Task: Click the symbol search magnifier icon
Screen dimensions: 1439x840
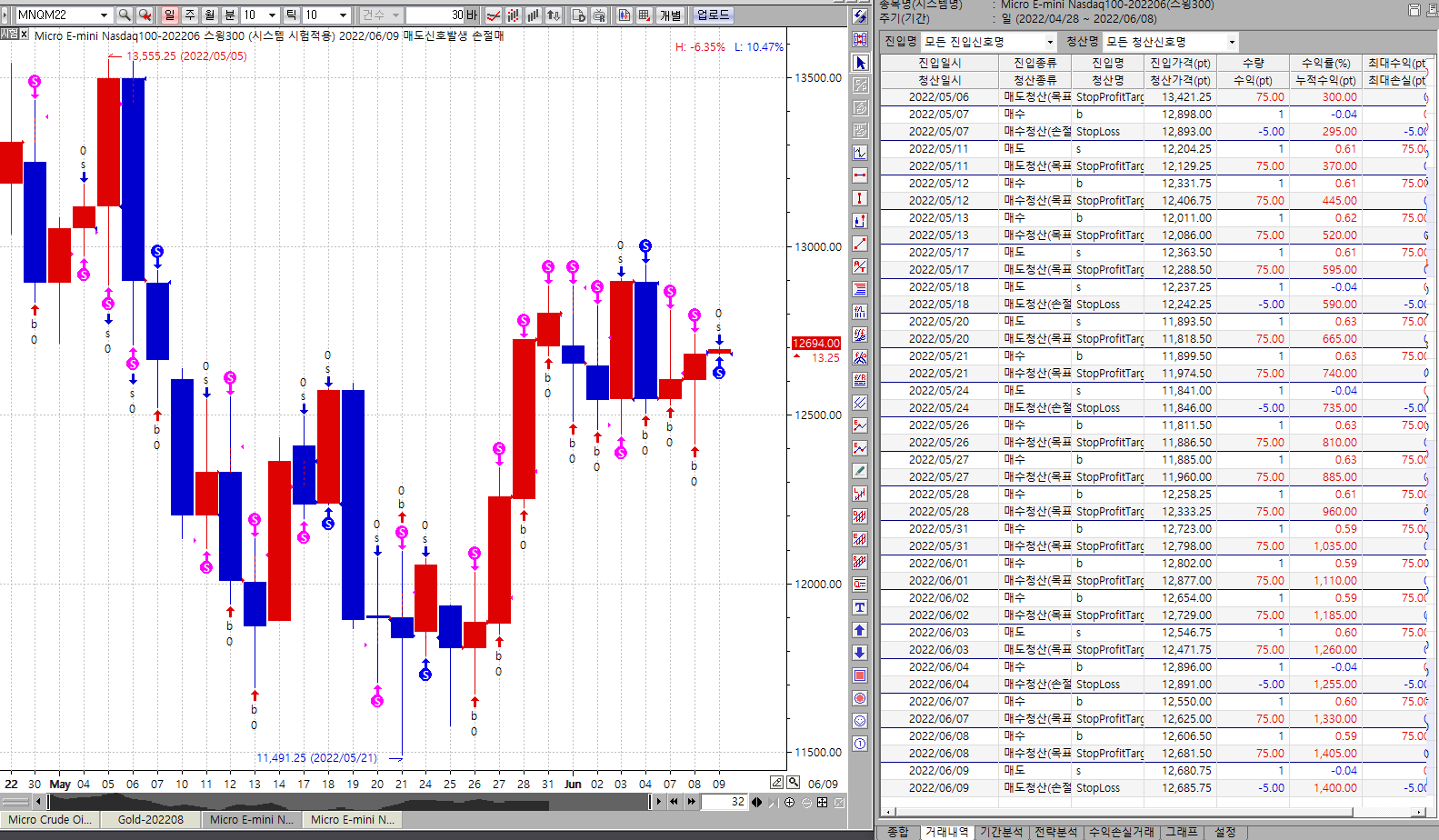Action: pyautogui.click(x=125, y=15)
